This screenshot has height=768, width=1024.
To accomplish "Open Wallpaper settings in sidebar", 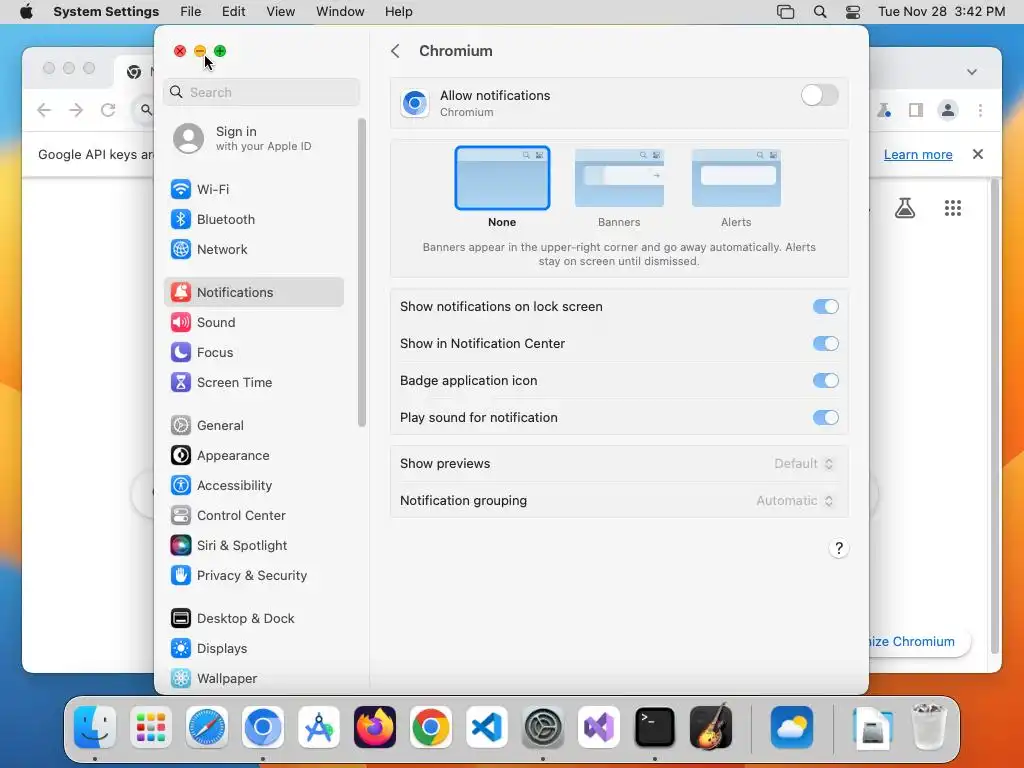I will (x=253, y=679).
